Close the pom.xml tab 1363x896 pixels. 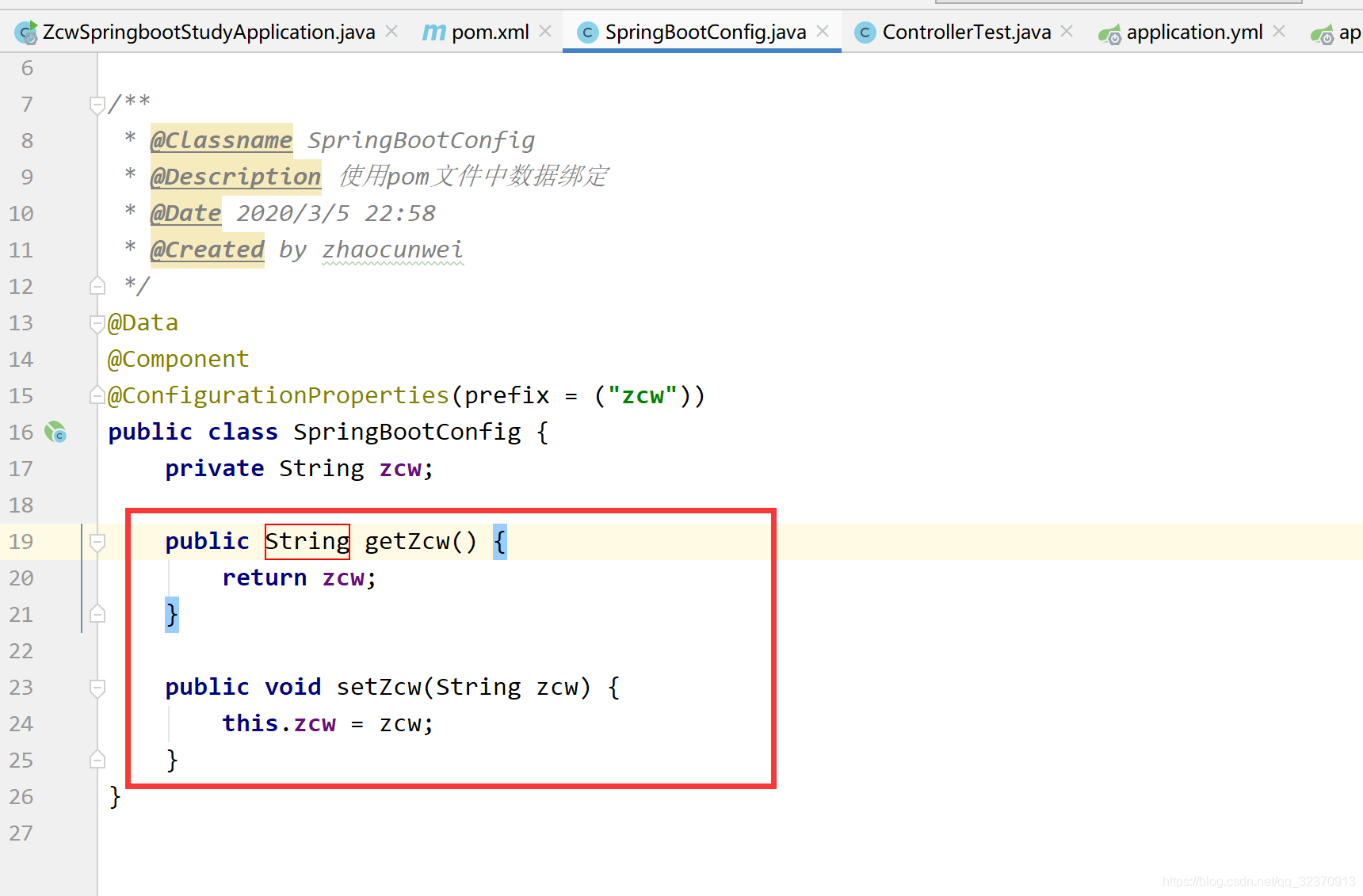click(x=545, y=32)
